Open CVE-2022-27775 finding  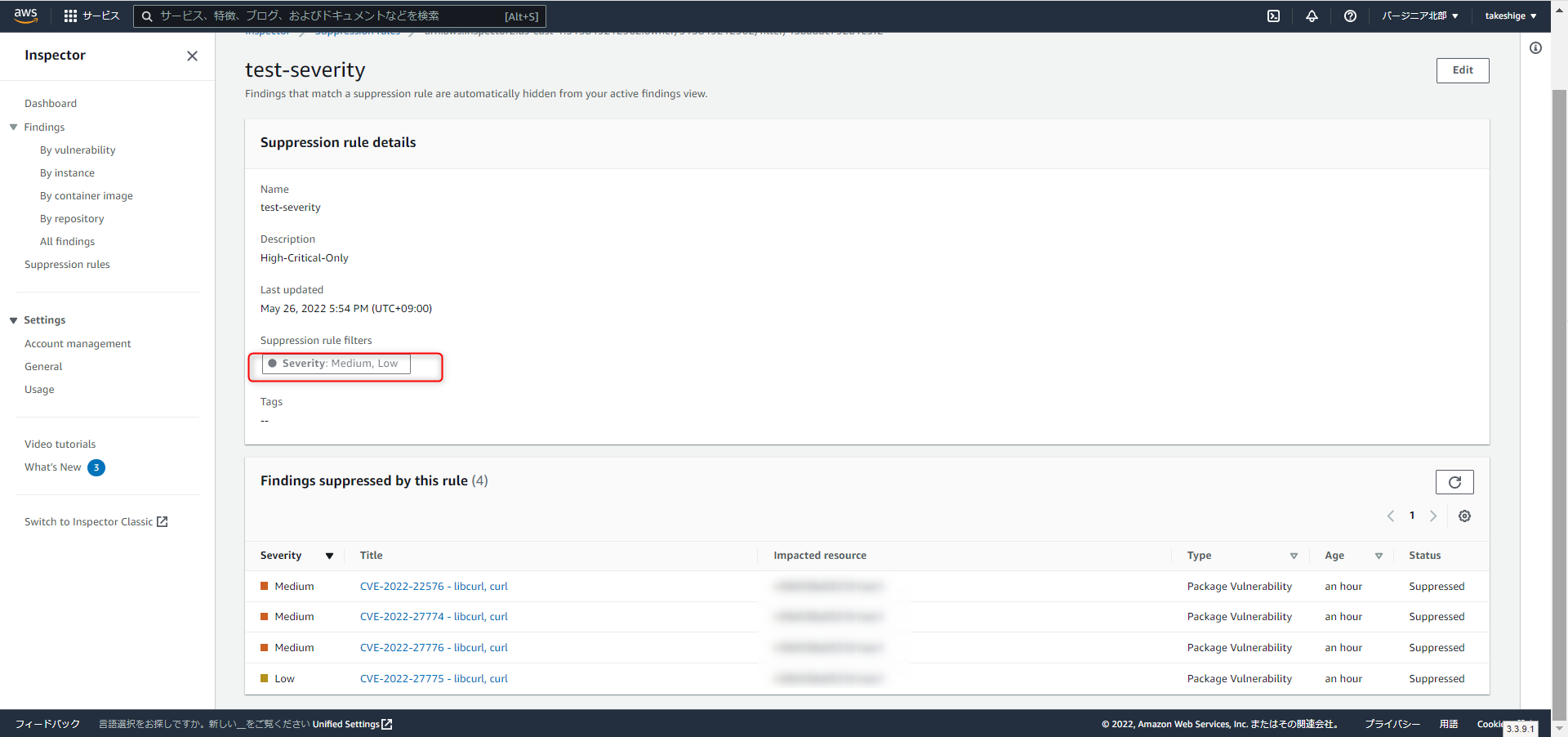pyautogui.click(x=434, y=679)
